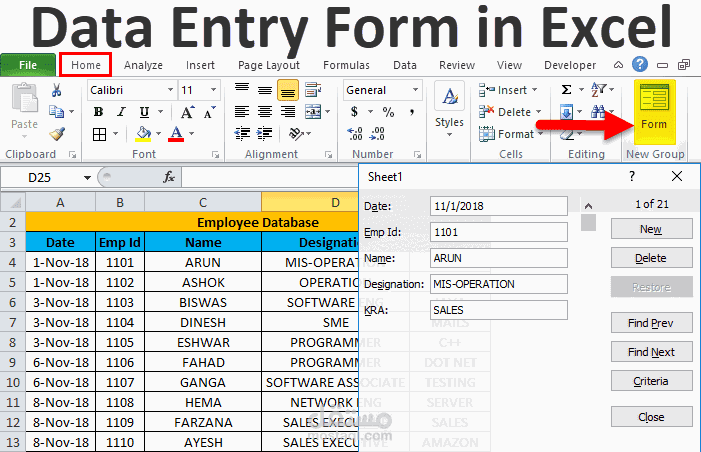This screenshot has height=452, width=701.
Task: Open the File tab
Action: [x=28, y=65]
